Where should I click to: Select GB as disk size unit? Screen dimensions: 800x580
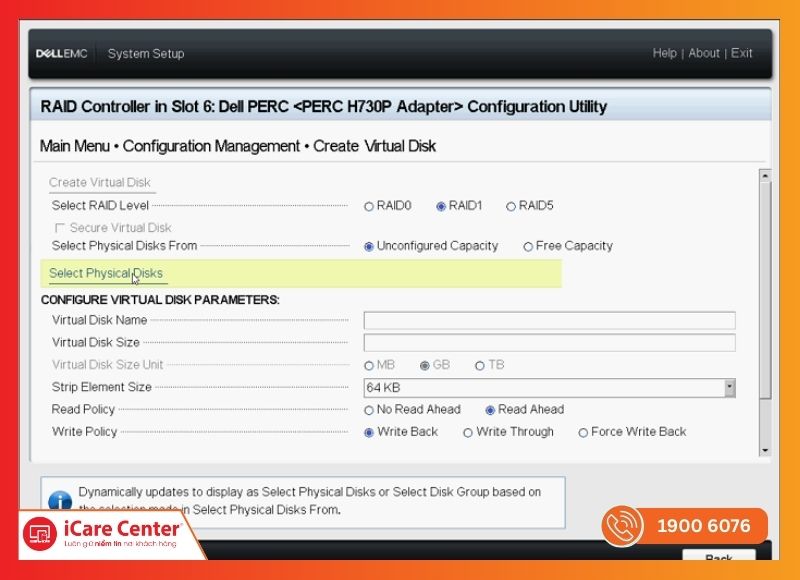coord(424,366)
